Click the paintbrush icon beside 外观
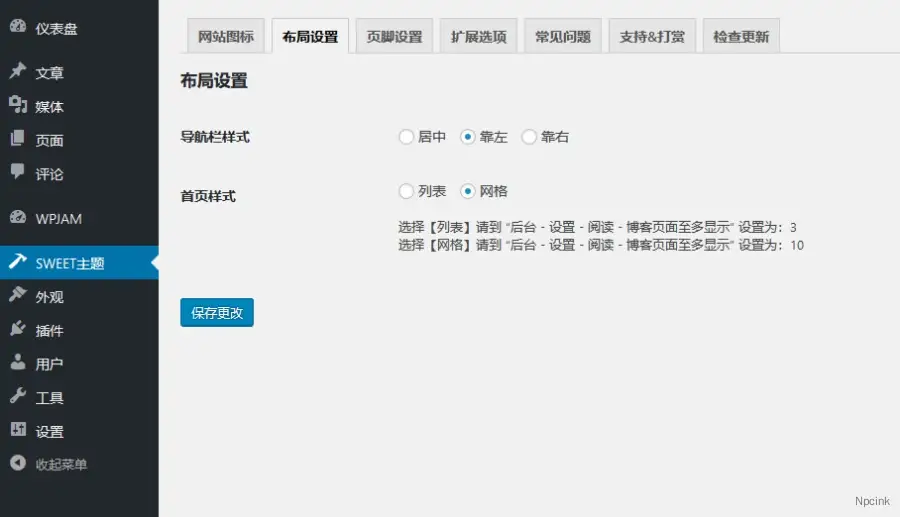This screenshot has width=900, height=517. [18, 294]
